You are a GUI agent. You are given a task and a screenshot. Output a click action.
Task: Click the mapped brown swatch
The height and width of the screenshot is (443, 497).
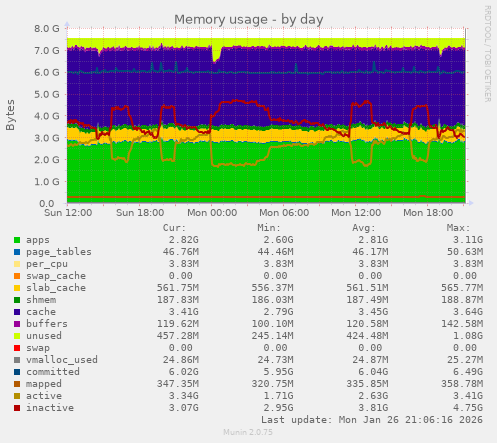tap(17, 384)
